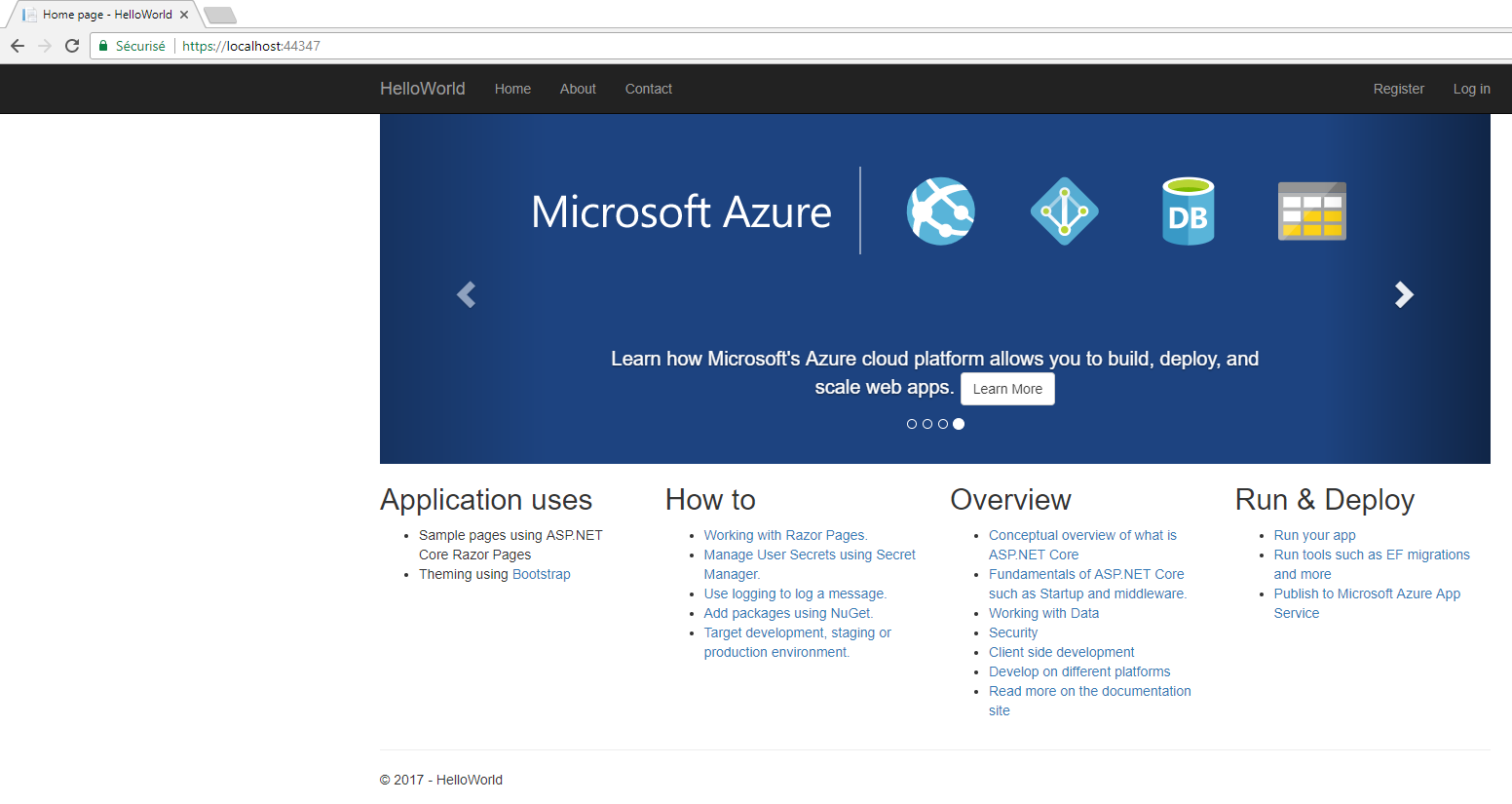This screenshot has height=804, width=1512.
Task: Click the Azure table storage icon
Action: point(1311,211)
